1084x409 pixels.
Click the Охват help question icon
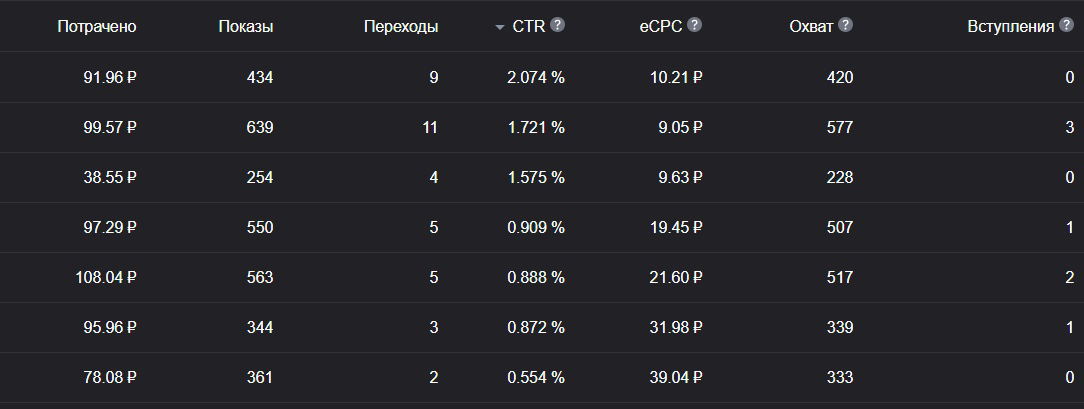click(x=845, y=26)
